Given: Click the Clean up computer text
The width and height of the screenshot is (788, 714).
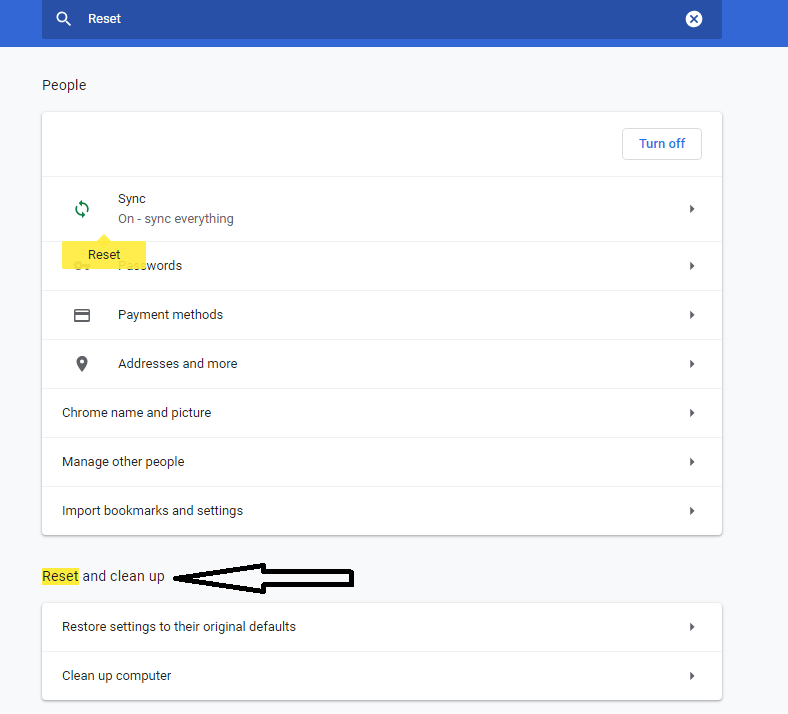Looking at the screenshot, I should (116, 676).
